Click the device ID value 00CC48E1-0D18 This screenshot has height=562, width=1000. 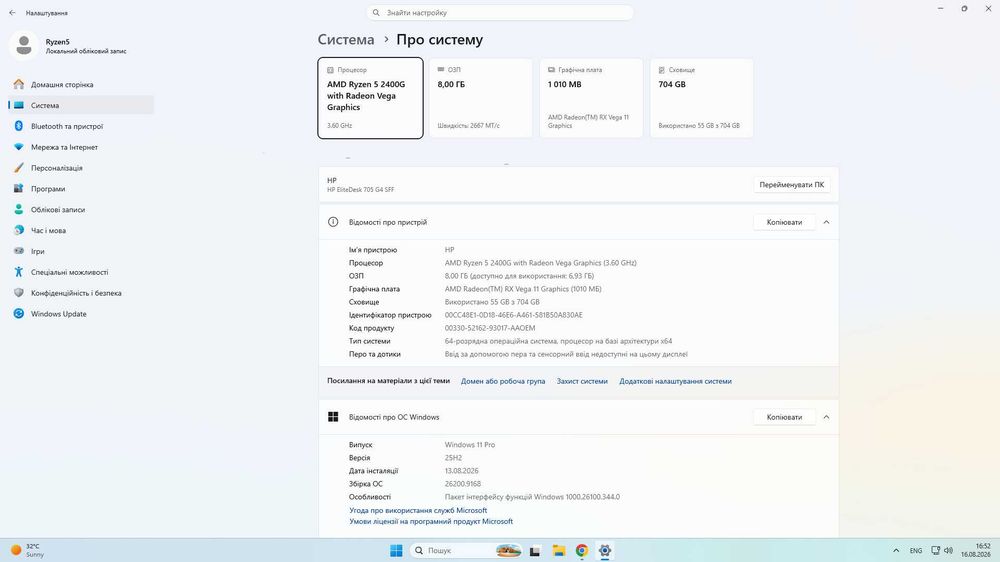(x=513, y=315)
